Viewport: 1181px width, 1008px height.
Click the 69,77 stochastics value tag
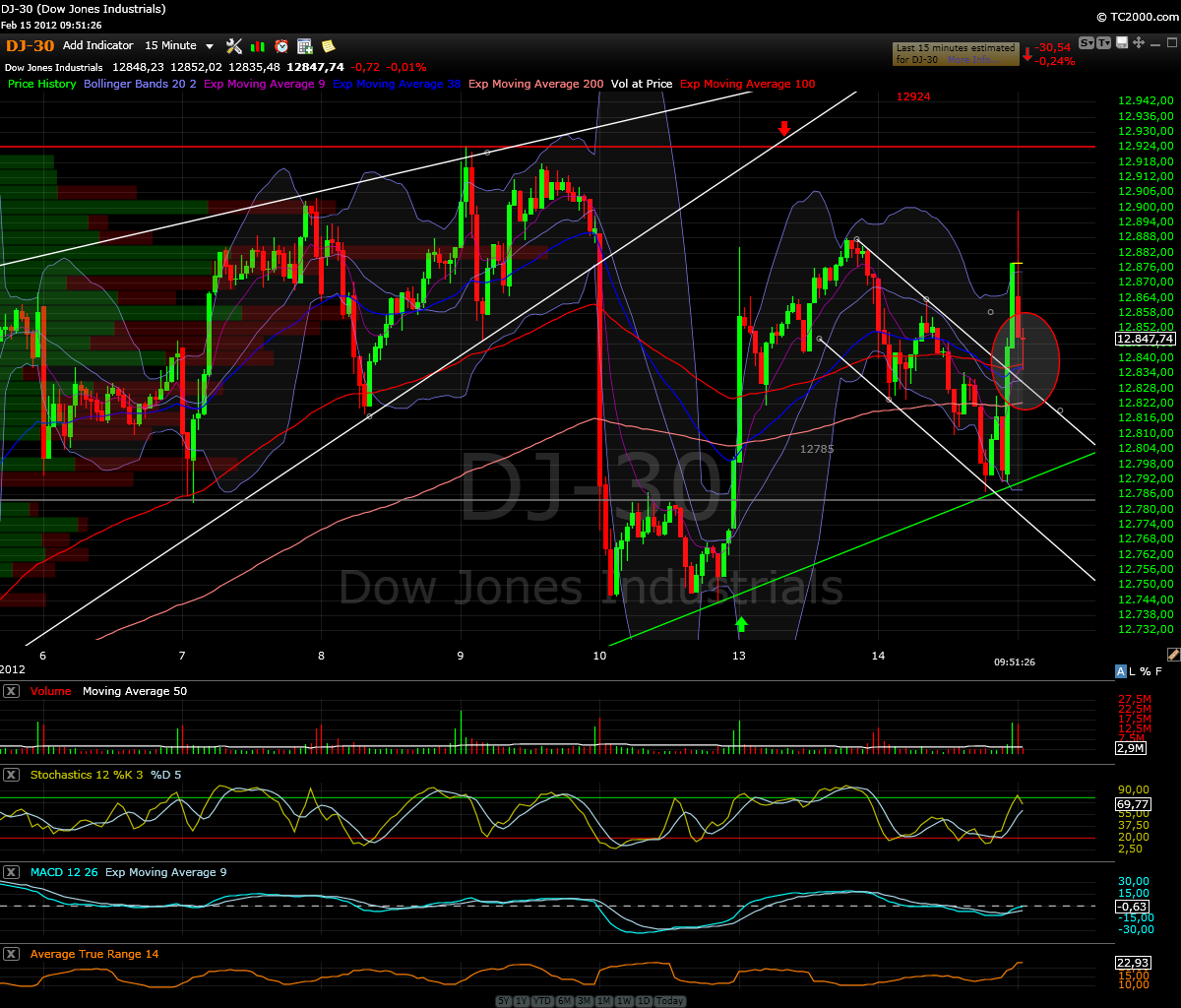tap(1134, 804)
